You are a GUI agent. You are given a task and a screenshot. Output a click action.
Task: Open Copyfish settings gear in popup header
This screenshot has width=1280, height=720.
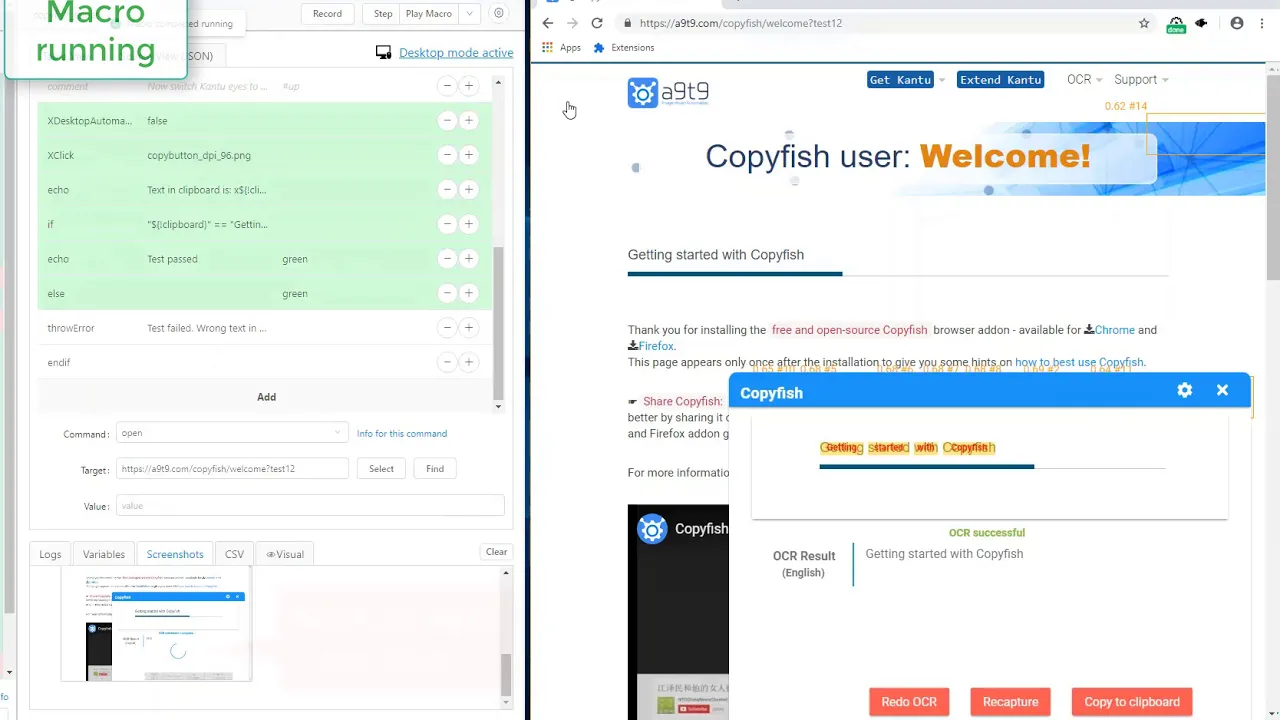click(1185, 391)
